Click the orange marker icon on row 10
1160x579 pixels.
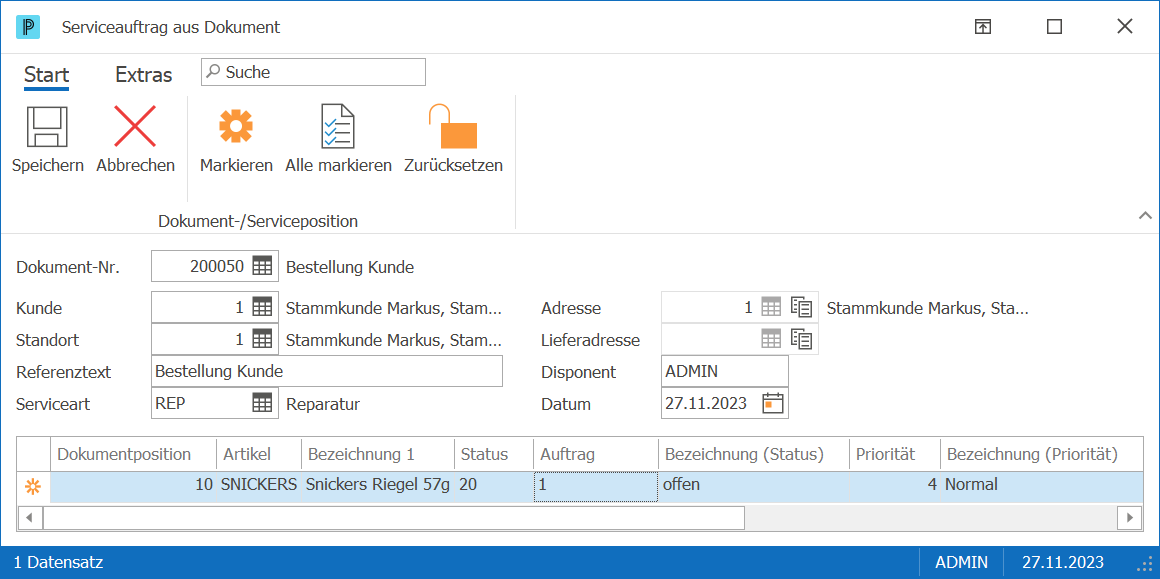pyautogui.click(x=33, y=487)
